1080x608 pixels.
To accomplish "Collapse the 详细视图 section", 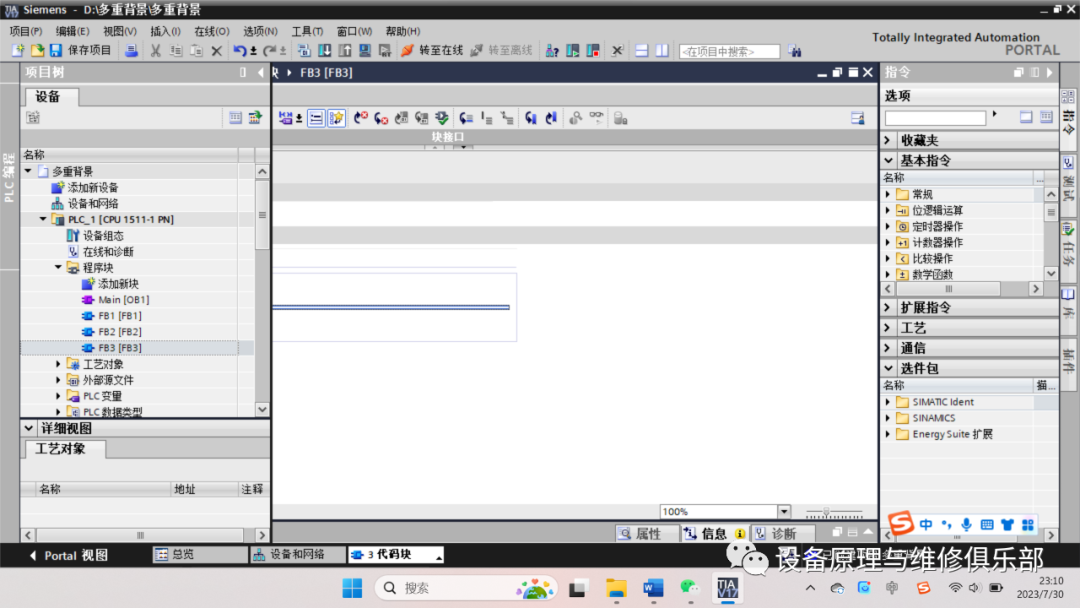I will click(x=28, y=428).
